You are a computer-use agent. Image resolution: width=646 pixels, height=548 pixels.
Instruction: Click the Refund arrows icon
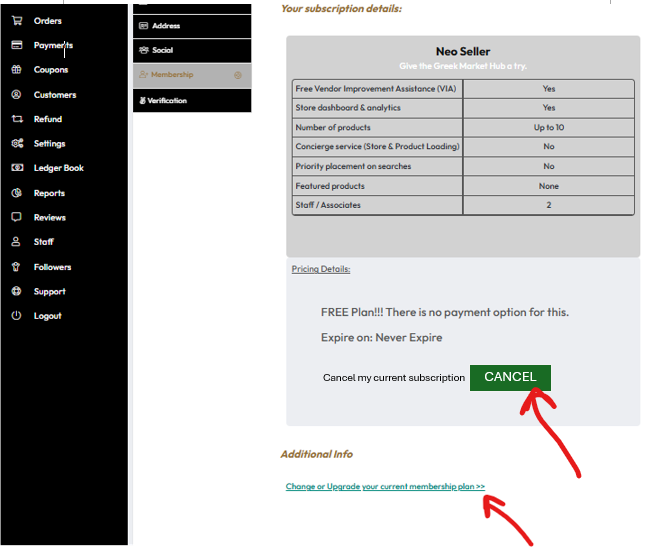point(16,119)
